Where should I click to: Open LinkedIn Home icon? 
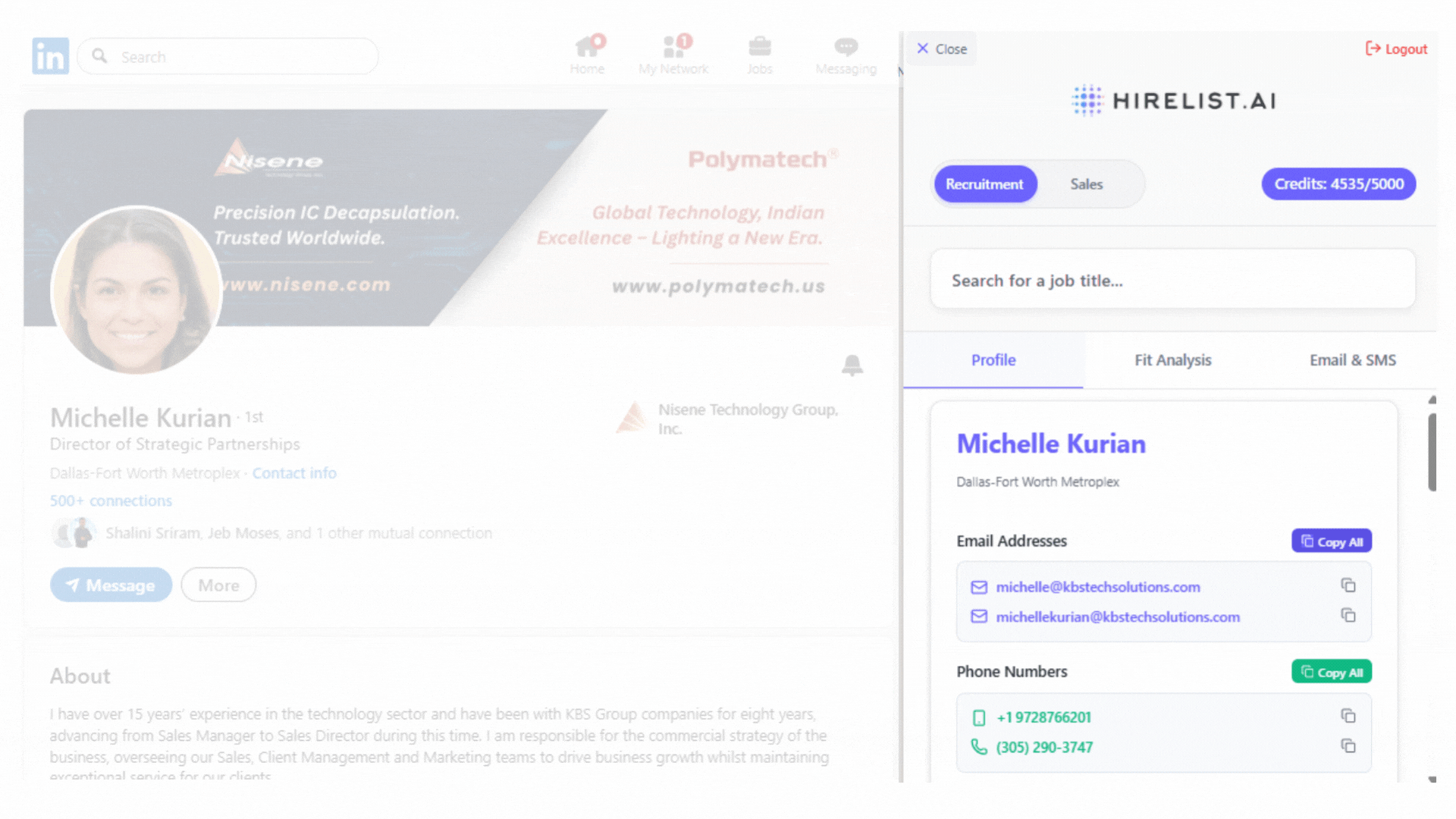587,48
